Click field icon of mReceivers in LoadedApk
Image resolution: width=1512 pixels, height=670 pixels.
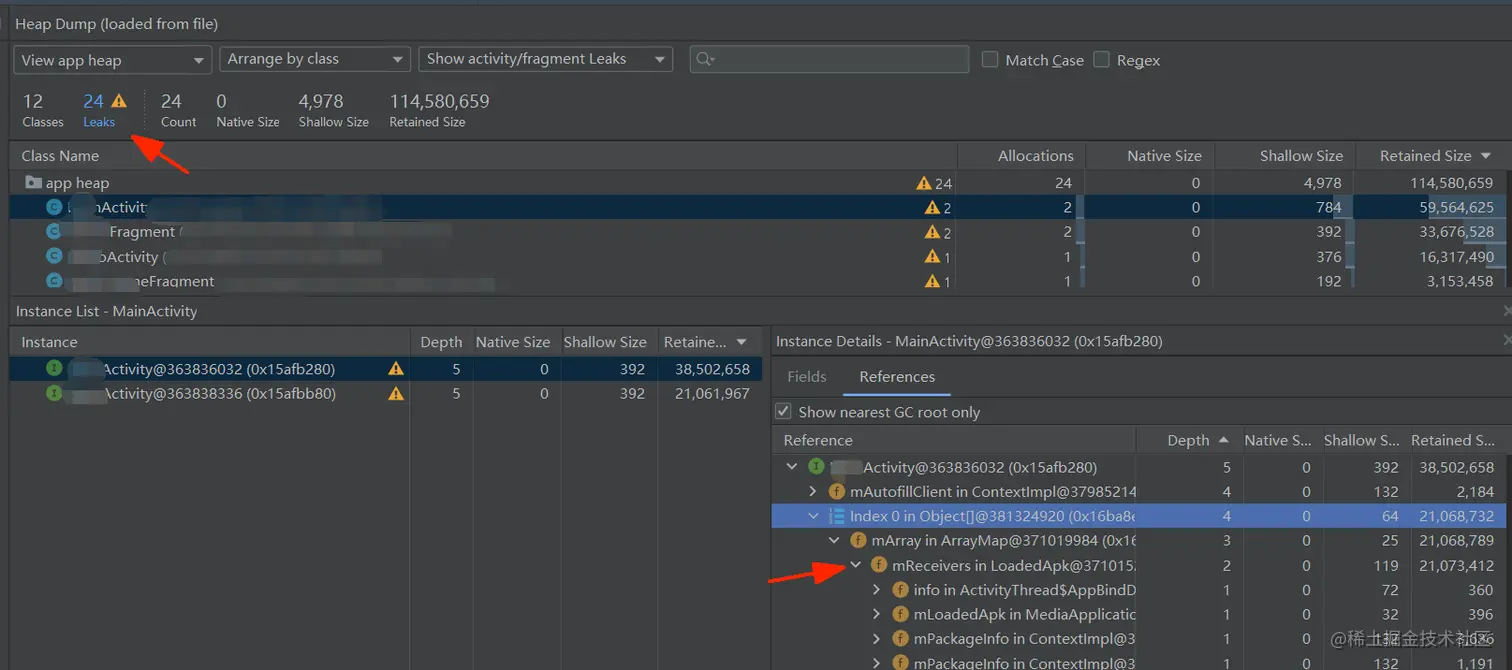coord(879,565)
